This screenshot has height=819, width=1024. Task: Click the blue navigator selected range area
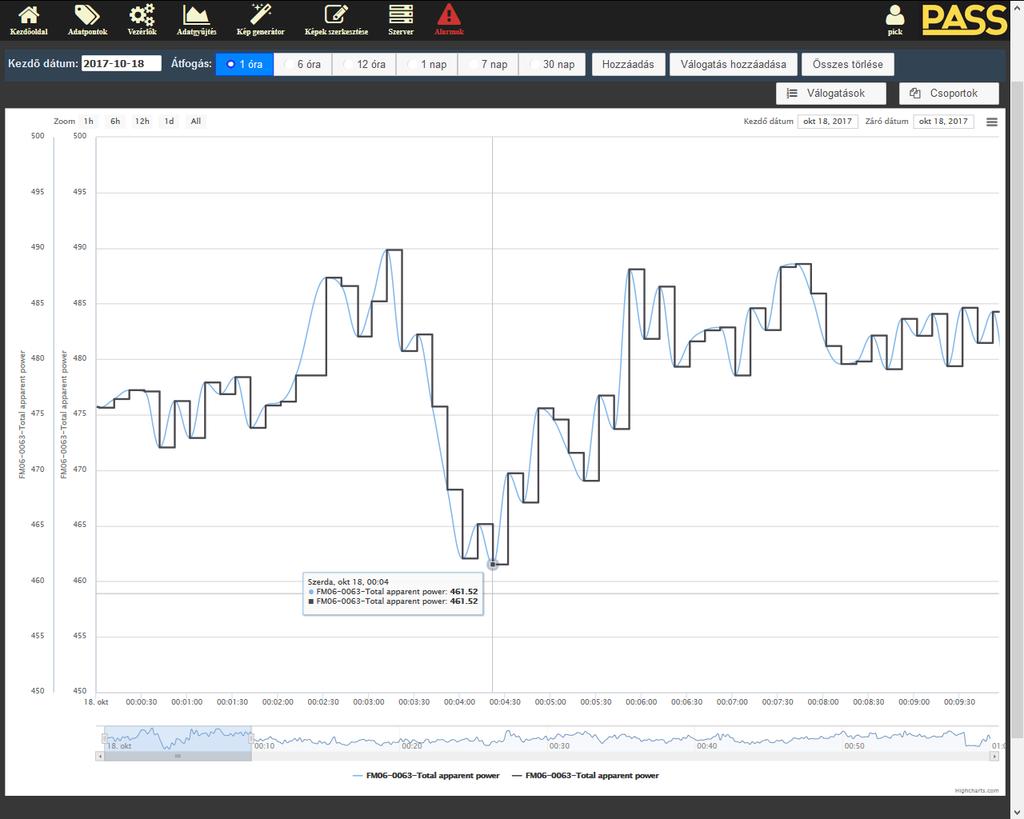[x=178, y=739]
